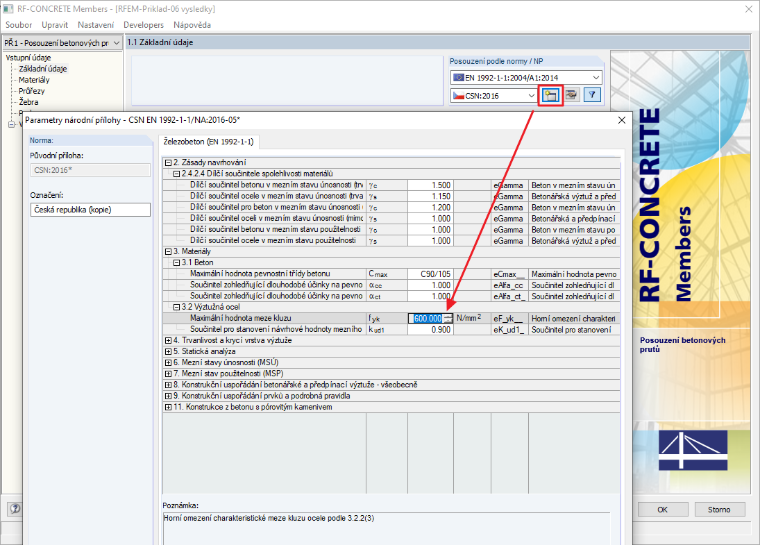Expand section 9. Konstrukční uspořádání prvků
Viewport: 760px width, 545px height.
click(x=168, y=397)
